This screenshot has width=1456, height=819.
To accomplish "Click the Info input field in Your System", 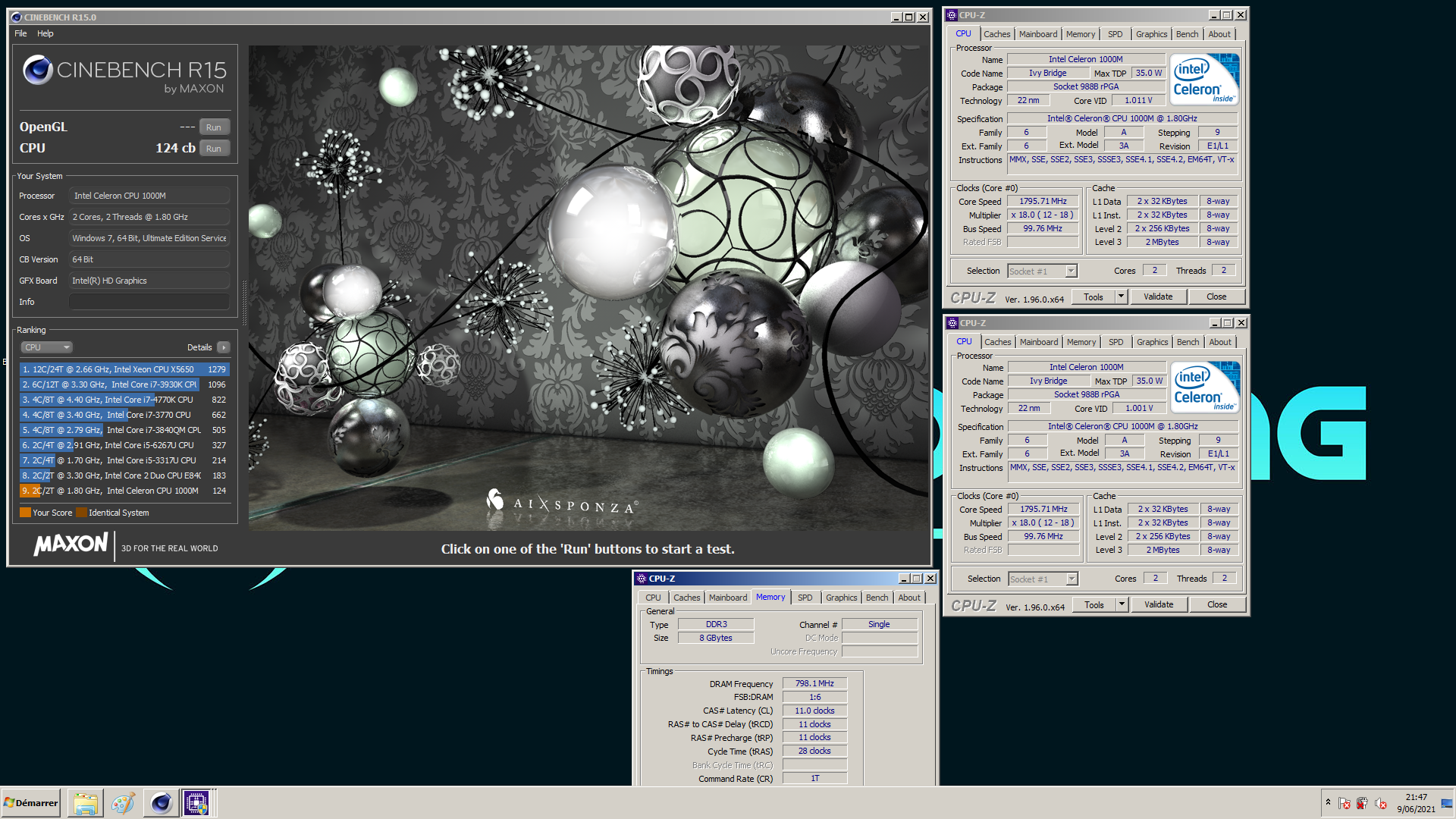I will click(149, 302).
